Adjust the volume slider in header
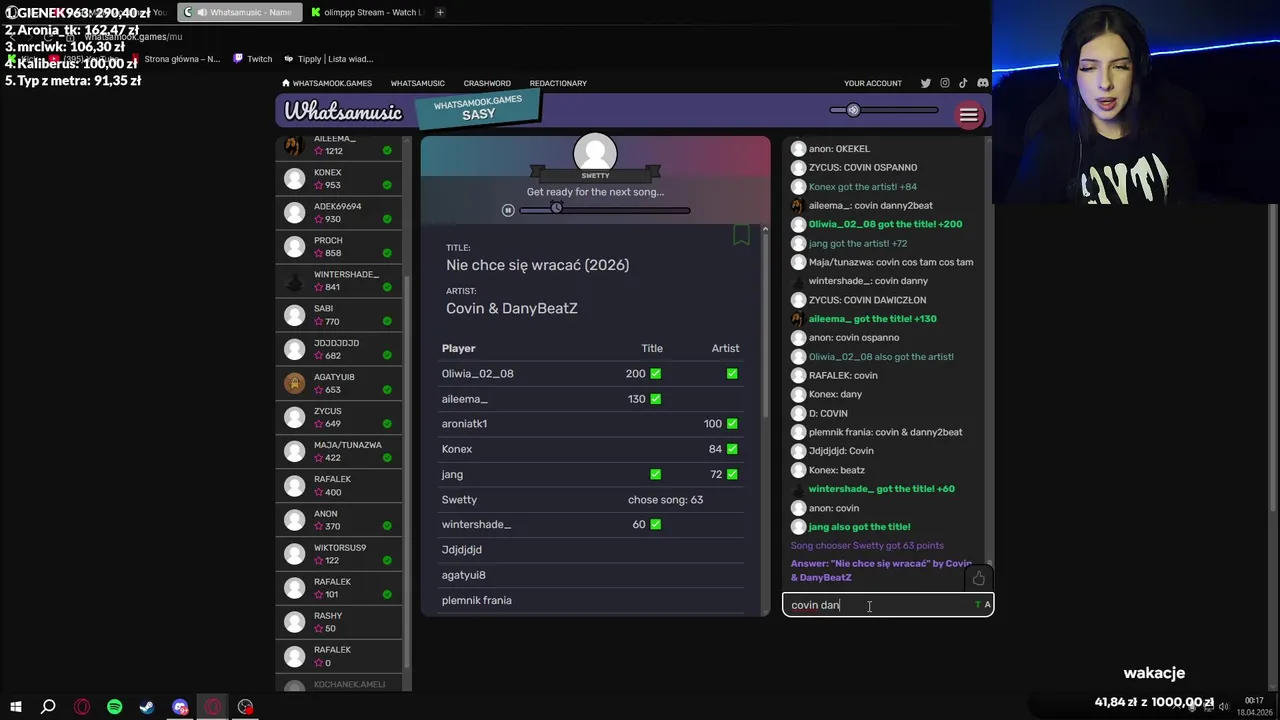The image size is (1280, 720). [884, 110]
